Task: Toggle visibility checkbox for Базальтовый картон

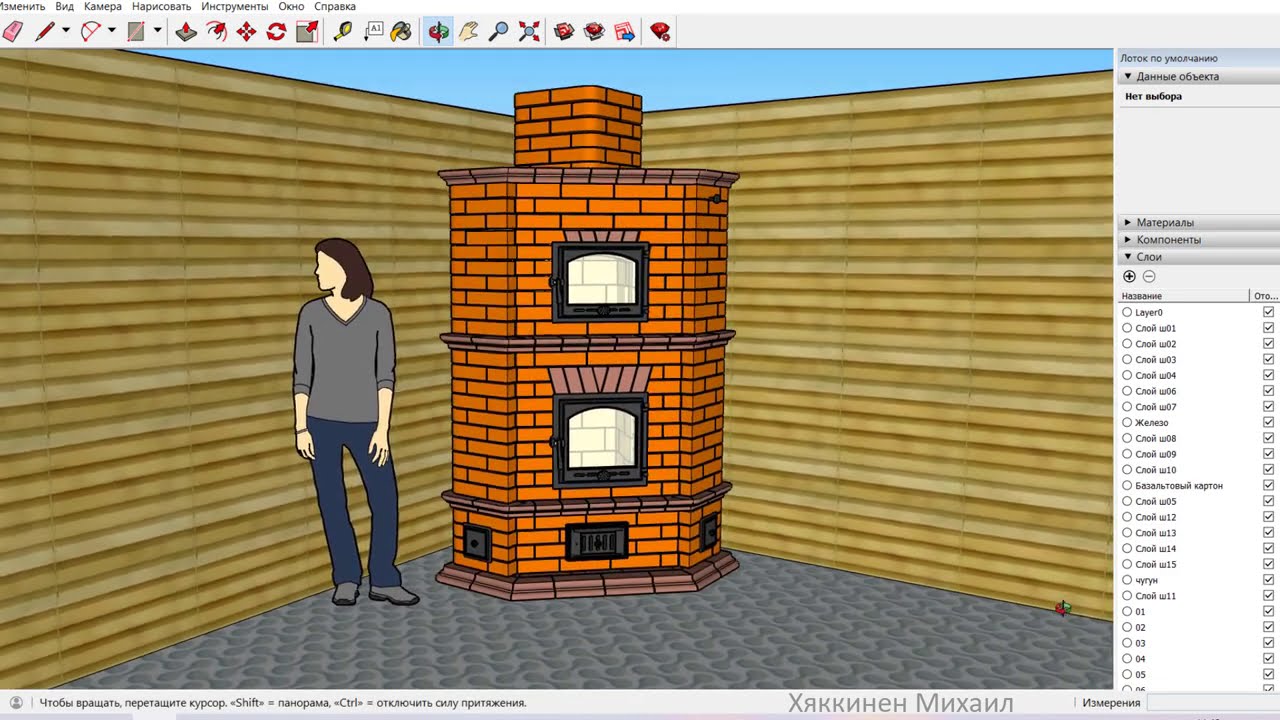Action: pos(1268,485)
